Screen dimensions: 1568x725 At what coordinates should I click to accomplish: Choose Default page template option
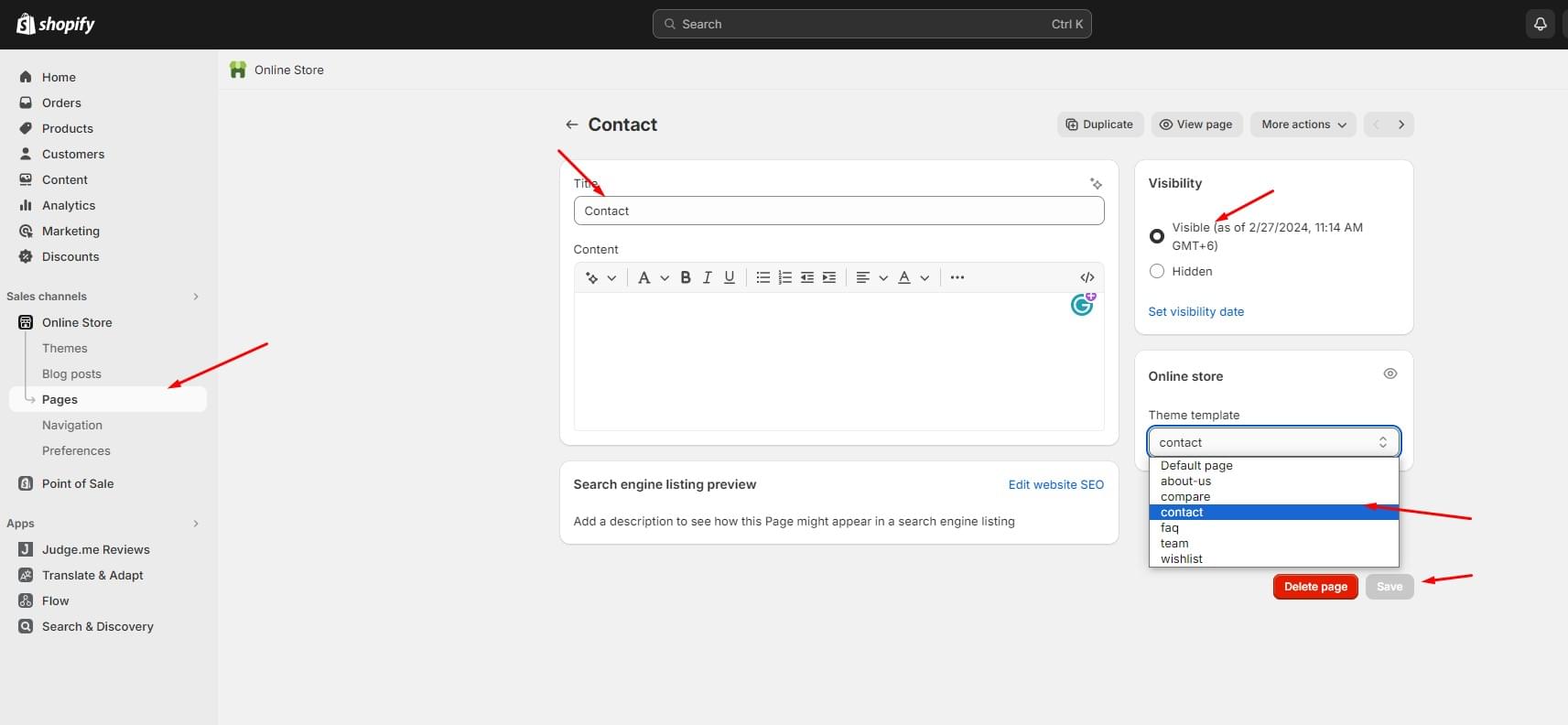pyautogui.click(x=1273, y=466)
